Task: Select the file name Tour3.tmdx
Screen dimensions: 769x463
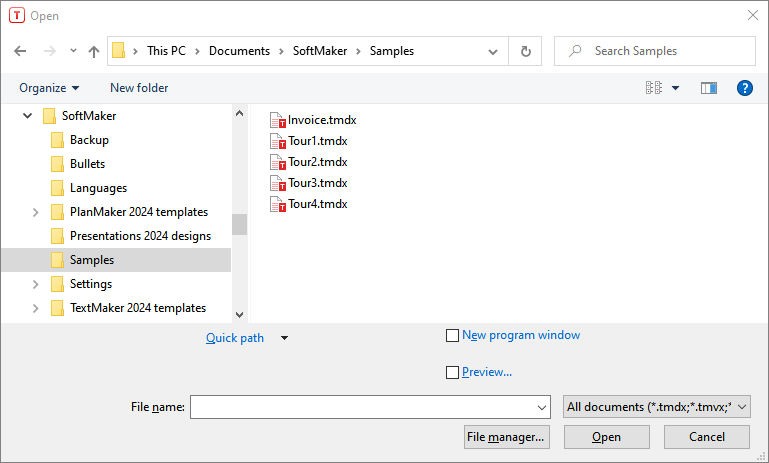Action: pyautogui.click(x=318, y=184)
